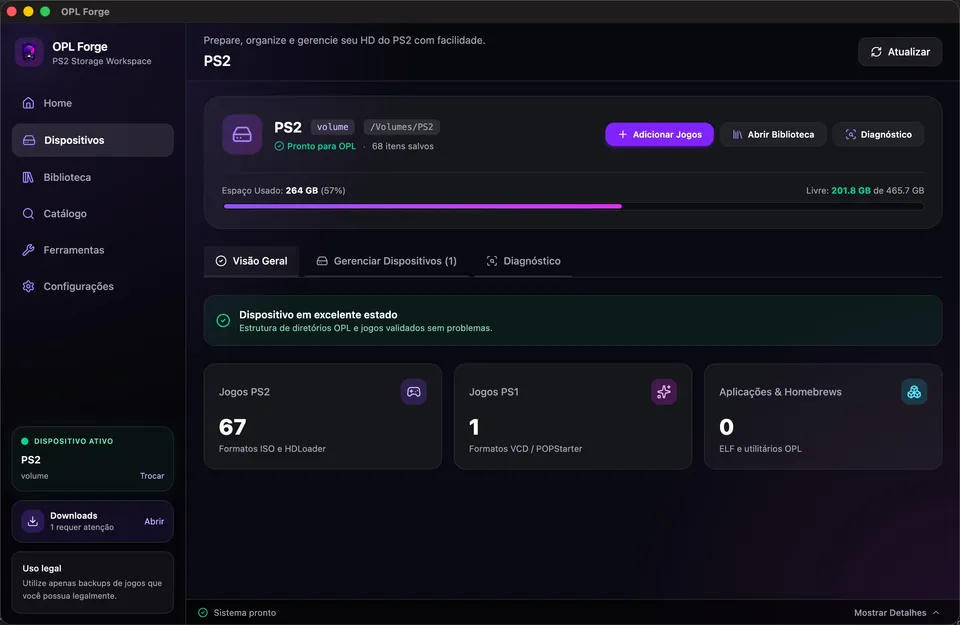Image resolution: width=960 pixels, height=625 pixels.
Task: Click the Dispositivos drive icon in sidebar
Action: pyautogui.click(x=29, y=140)
